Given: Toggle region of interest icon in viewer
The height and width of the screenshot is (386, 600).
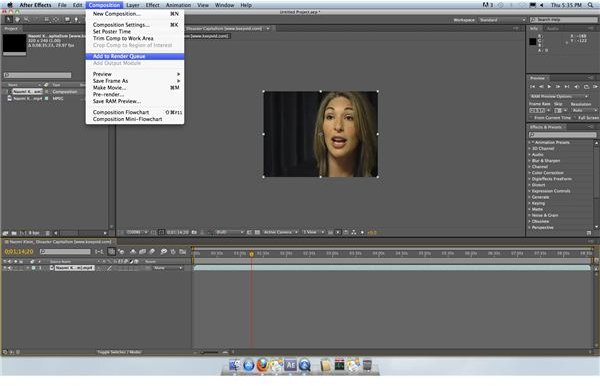Looking at the screenshot, I should tap(249, 233).
